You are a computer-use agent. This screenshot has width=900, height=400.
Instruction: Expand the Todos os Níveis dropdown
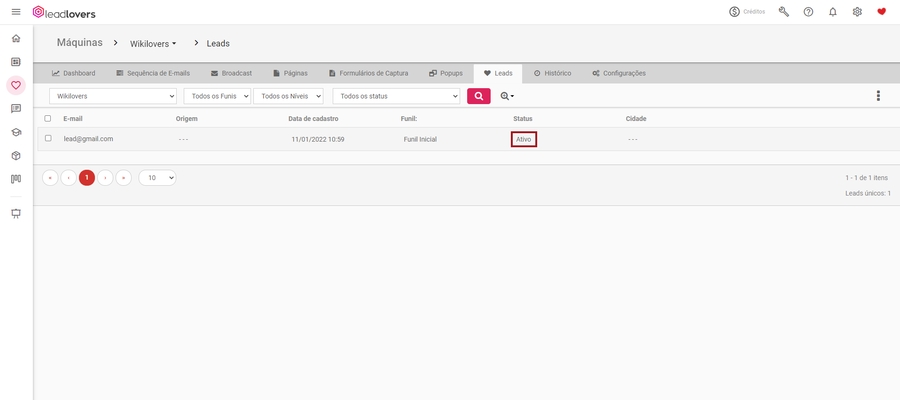point(288,96)
